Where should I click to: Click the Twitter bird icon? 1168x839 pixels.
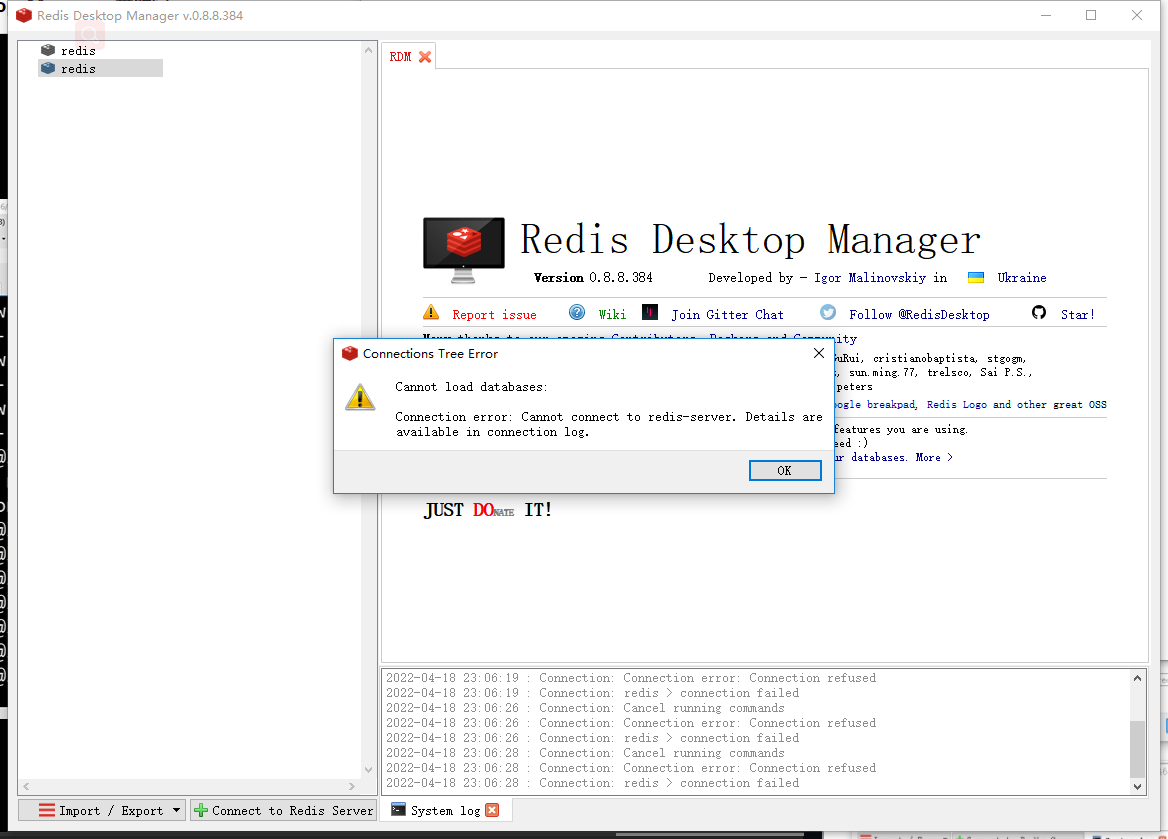(828, 312)
